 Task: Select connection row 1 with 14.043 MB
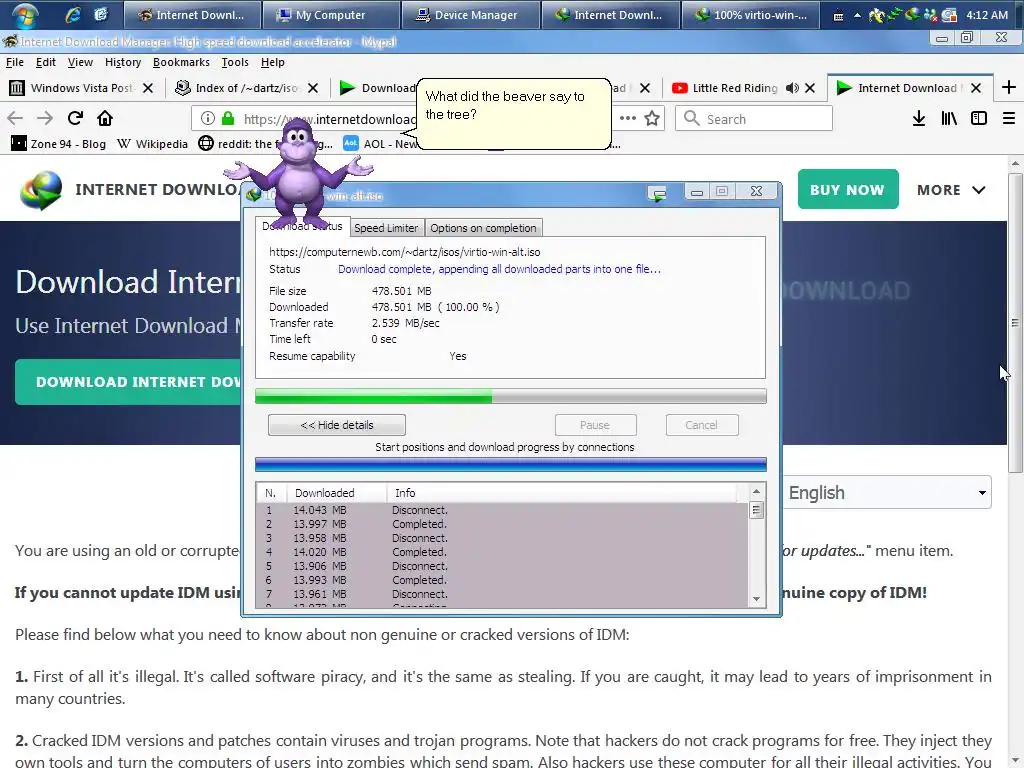point(503,510)
